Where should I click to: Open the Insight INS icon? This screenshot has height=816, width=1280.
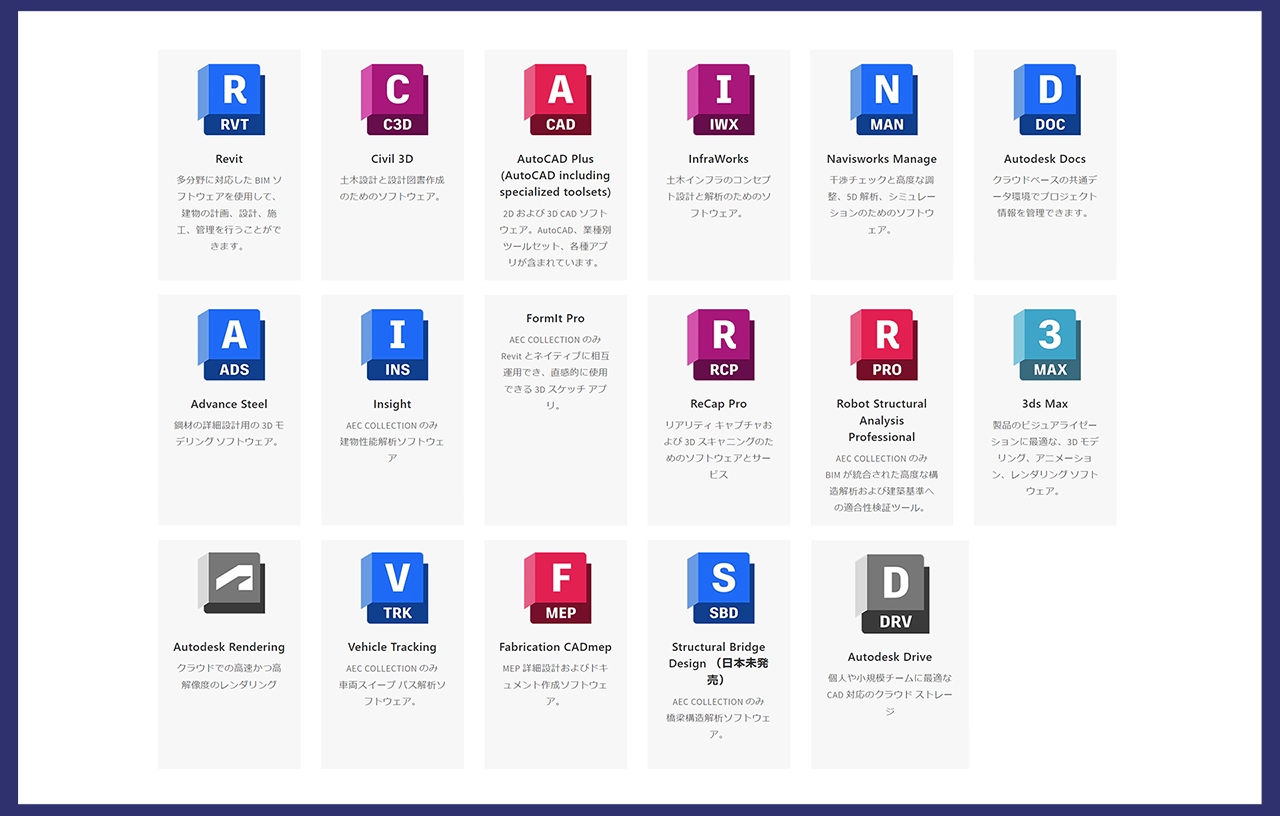click(x=393, y=345)
